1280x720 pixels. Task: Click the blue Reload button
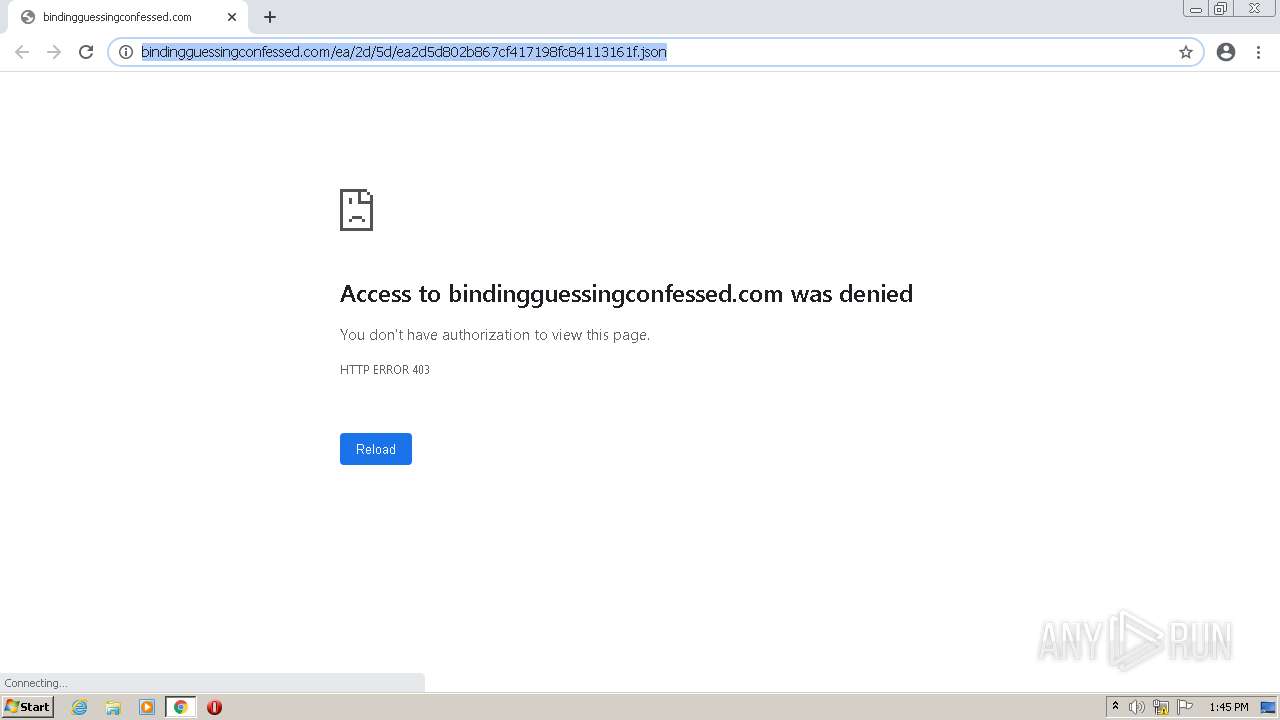[x=376, y=449]
